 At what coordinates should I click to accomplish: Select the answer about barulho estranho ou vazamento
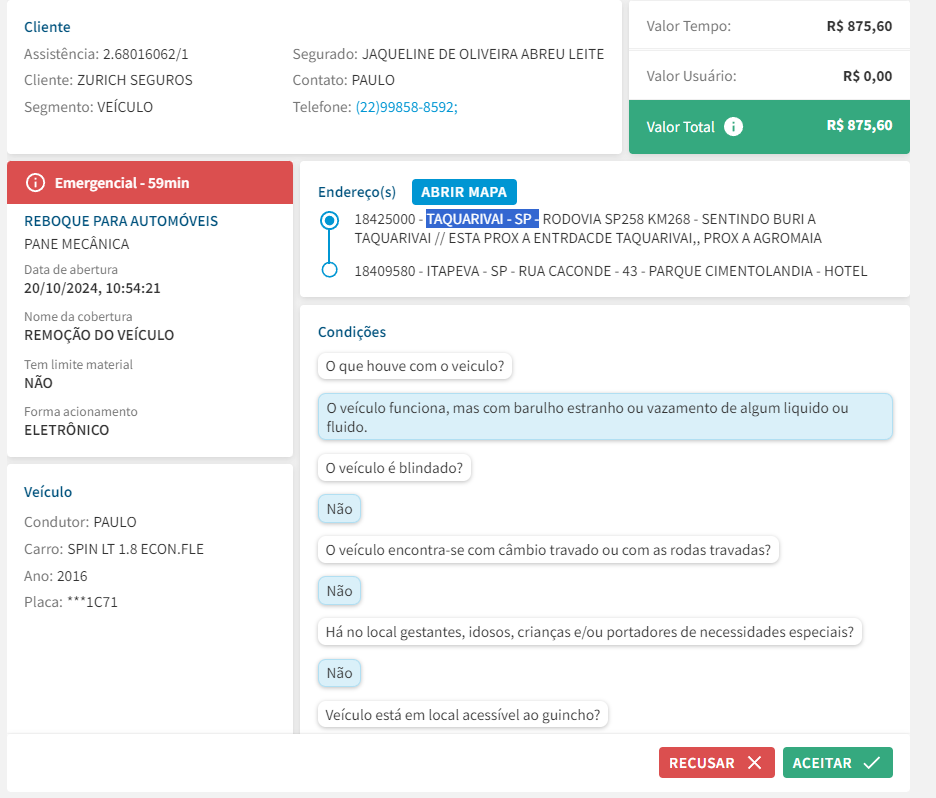pyautogui.click(x=604, y=417)
